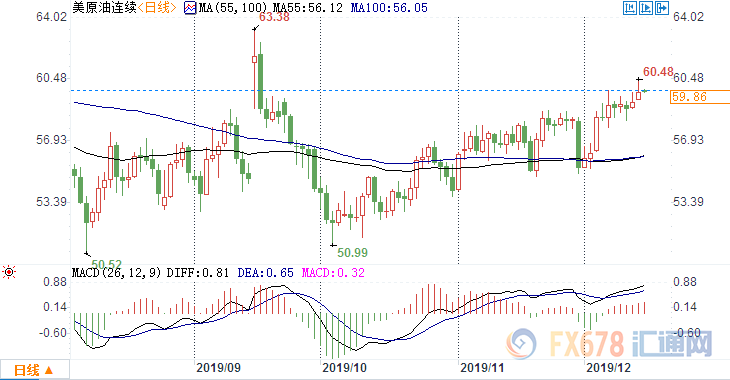Click the 60.48 red peak label near candle
The image size is (730, 380).
(x=658, y=72)
